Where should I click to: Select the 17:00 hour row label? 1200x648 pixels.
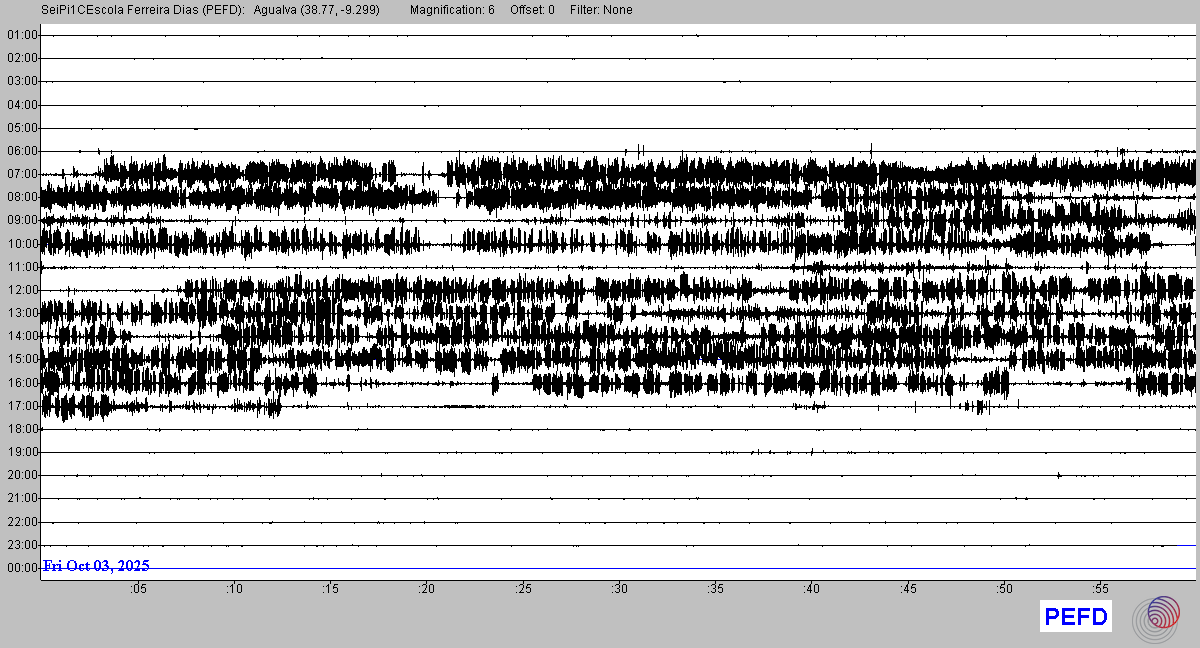pos(22,406)
